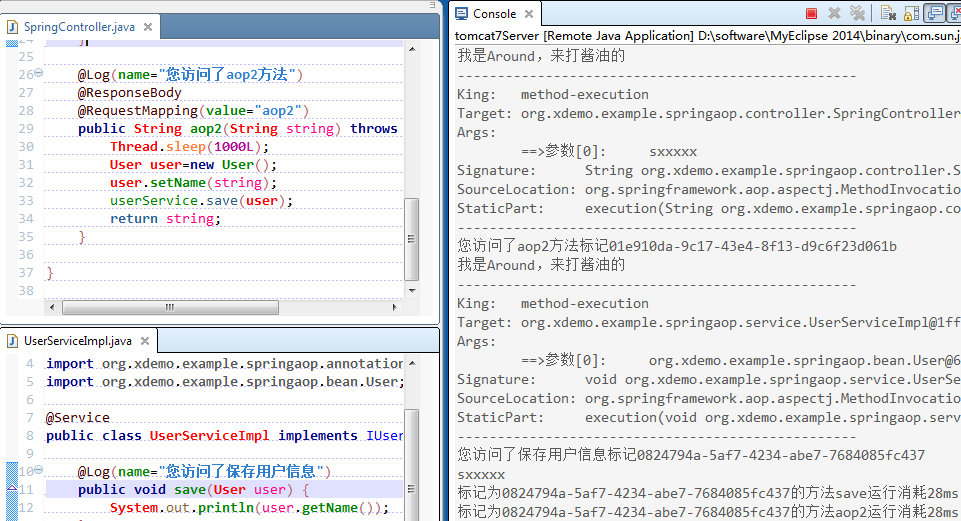Click scroll-left arrow in SpringController editor
Image resolution: width=961 pixels, height=521 pixels.
[51, 307]
